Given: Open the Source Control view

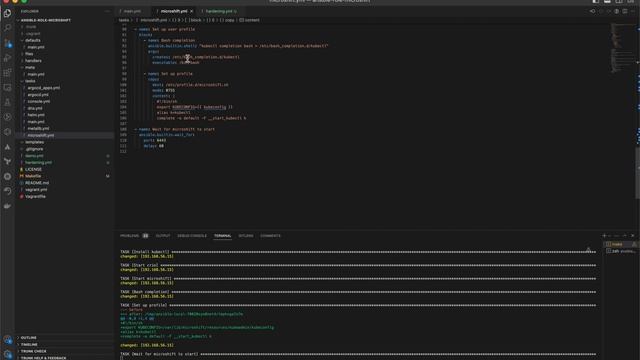Looking at the screenshot, I should pyautogui.click(x=7, y=43).
